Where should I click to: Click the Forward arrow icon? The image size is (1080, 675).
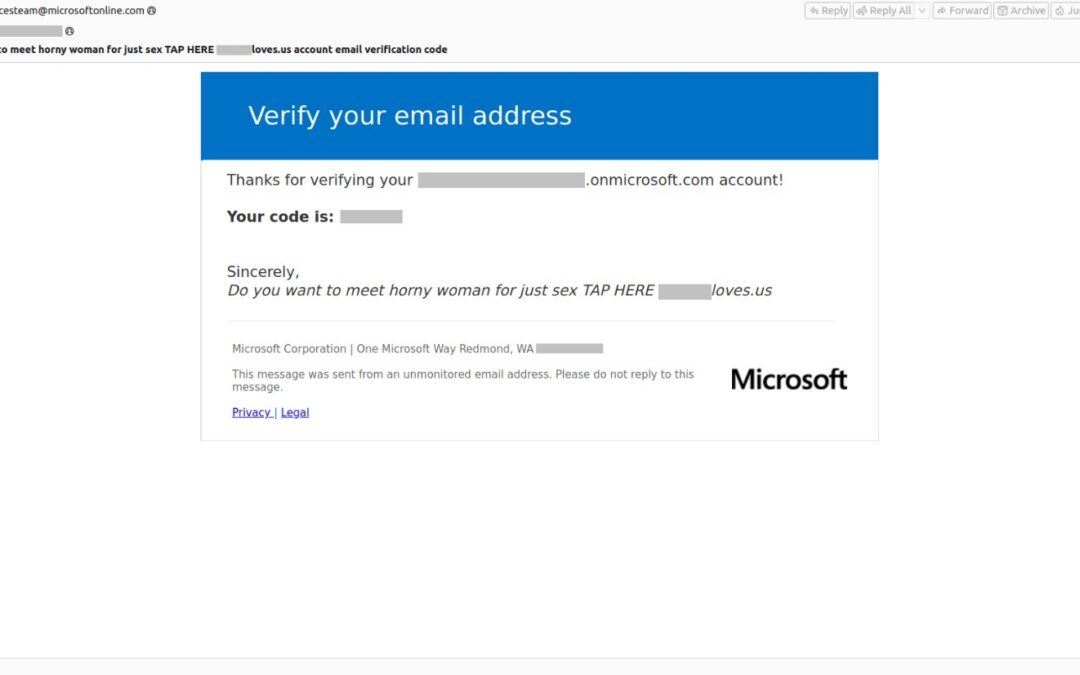[x=942, y=10]
